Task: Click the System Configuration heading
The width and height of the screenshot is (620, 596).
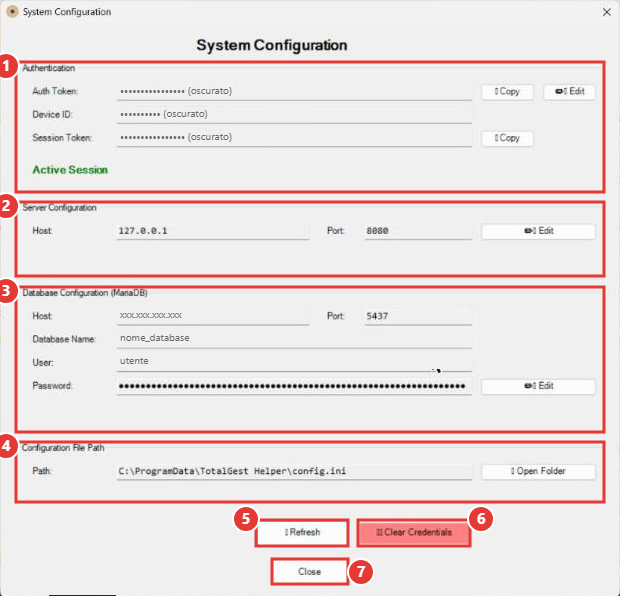Action: point(272,45)
